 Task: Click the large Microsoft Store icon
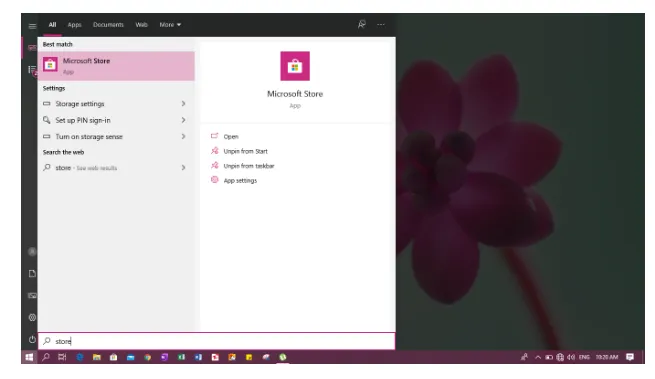(x=295, y=66)
